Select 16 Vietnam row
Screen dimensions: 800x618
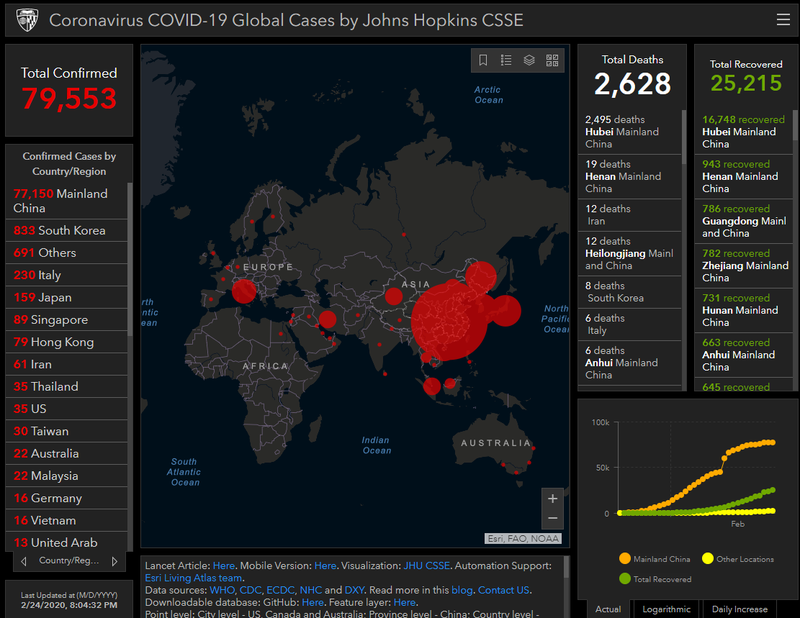pos(66,520)
